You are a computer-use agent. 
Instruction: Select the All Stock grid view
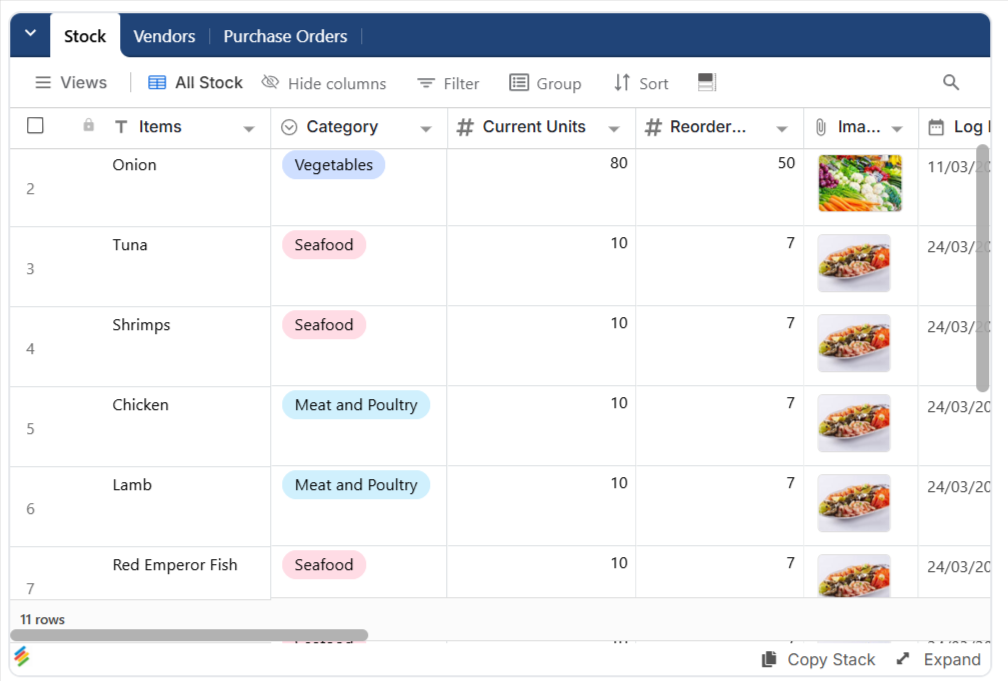(195, 82)
